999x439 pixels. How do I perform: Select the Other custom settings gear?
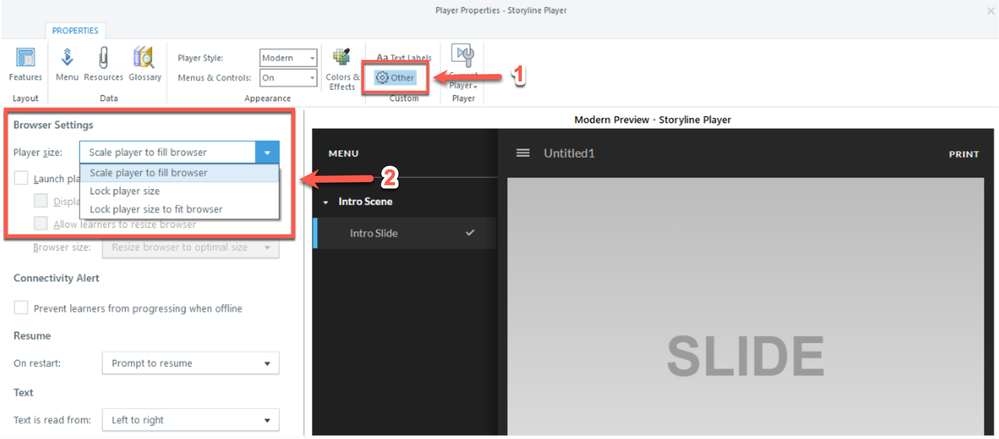(x=395, y=78)
